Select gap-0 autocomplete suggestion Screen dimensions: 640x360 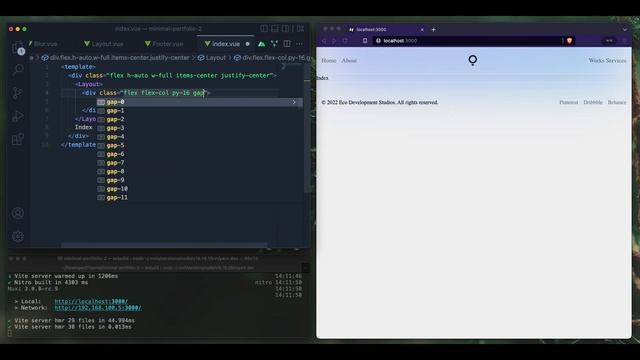click(x=199, y=102)
